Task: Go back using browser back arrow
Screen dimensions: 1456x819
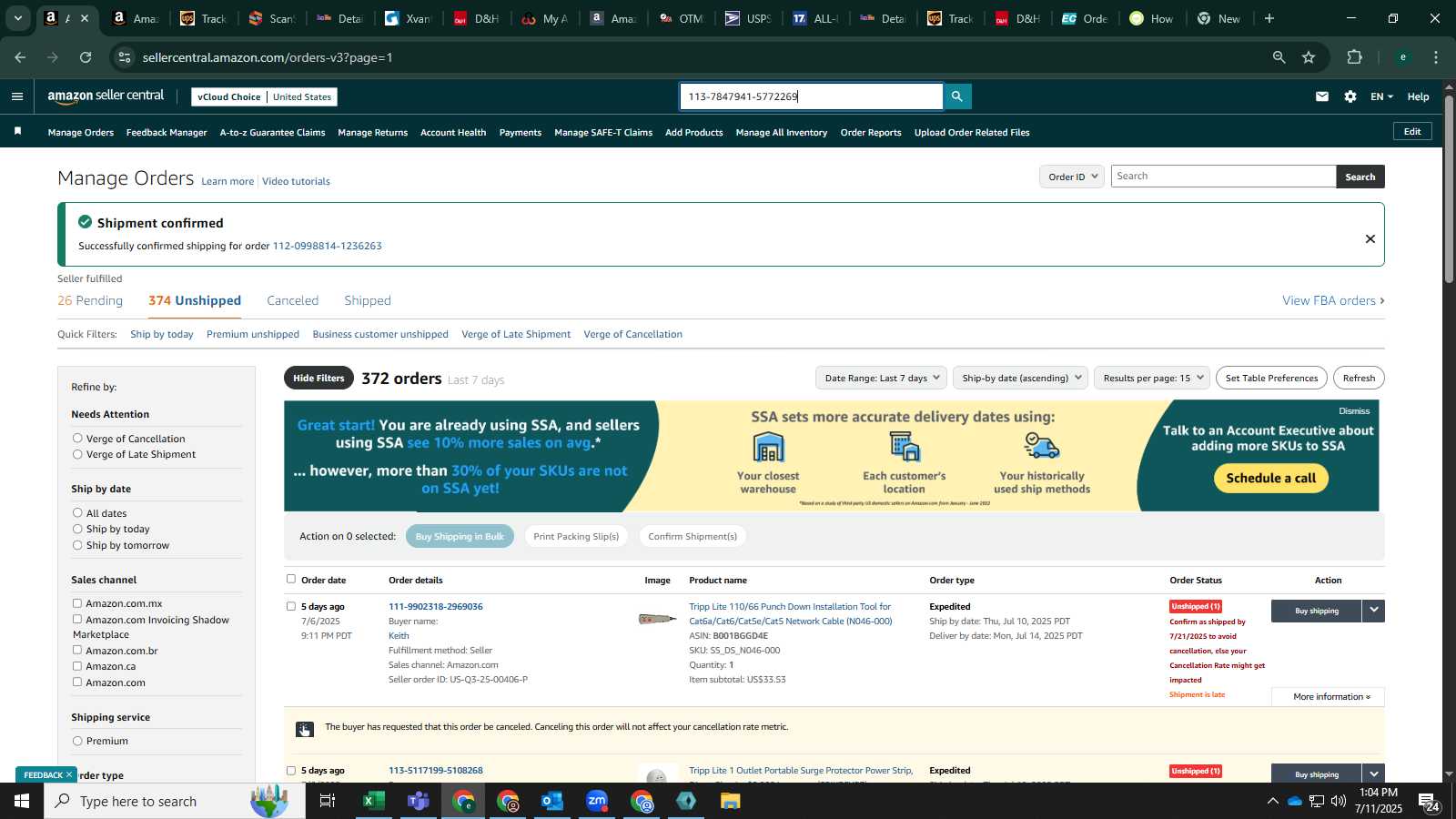Action: (x=20, y=57)
